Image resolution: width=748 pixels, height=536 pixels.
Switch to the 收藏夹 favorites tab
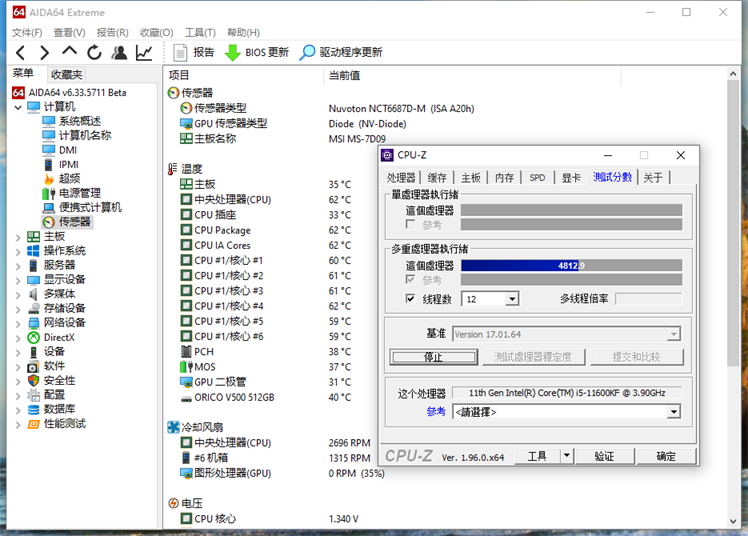click(67, 75)
